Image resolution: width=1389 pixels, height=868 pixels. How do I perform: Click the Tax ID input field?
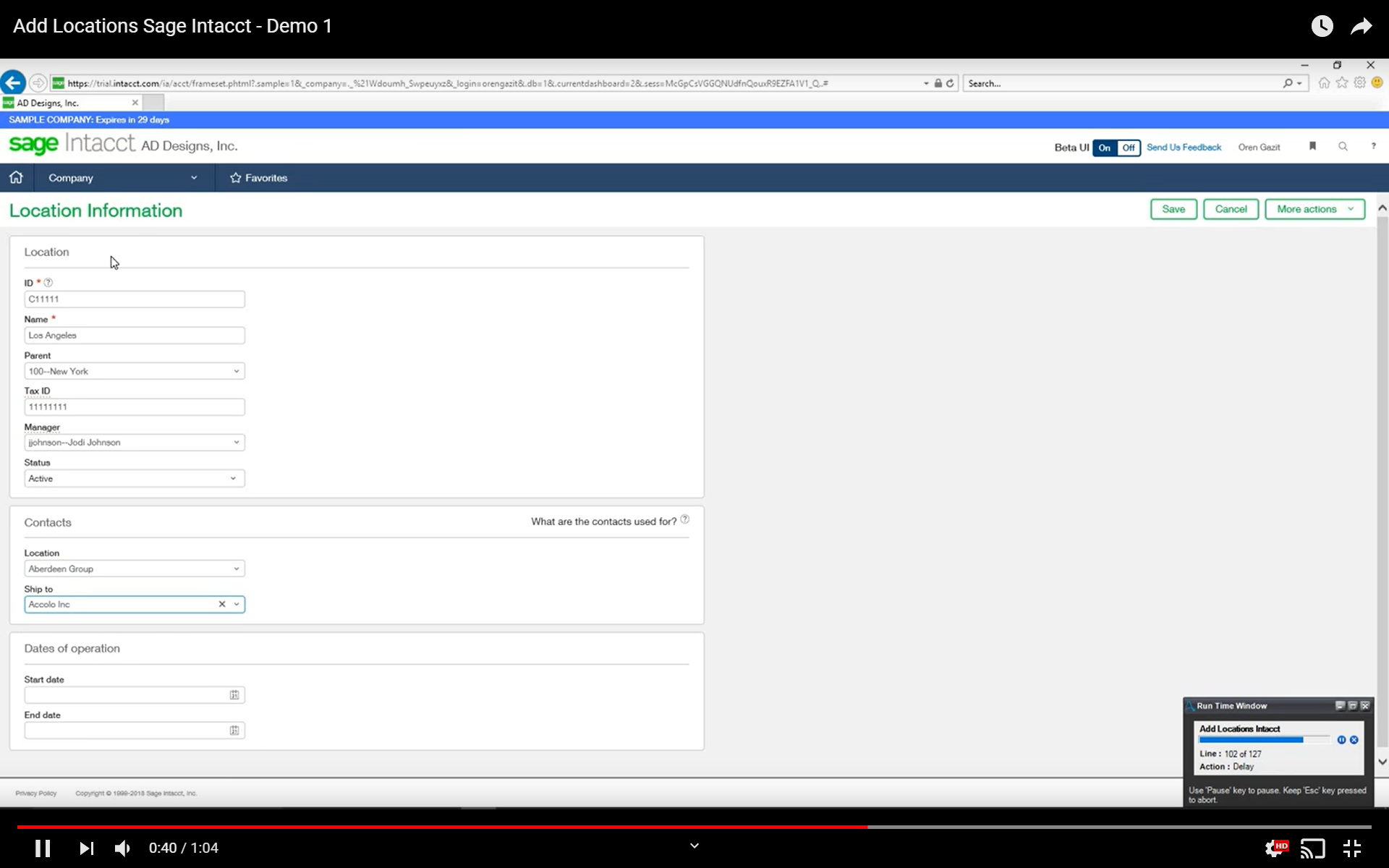tap(135, 407)
